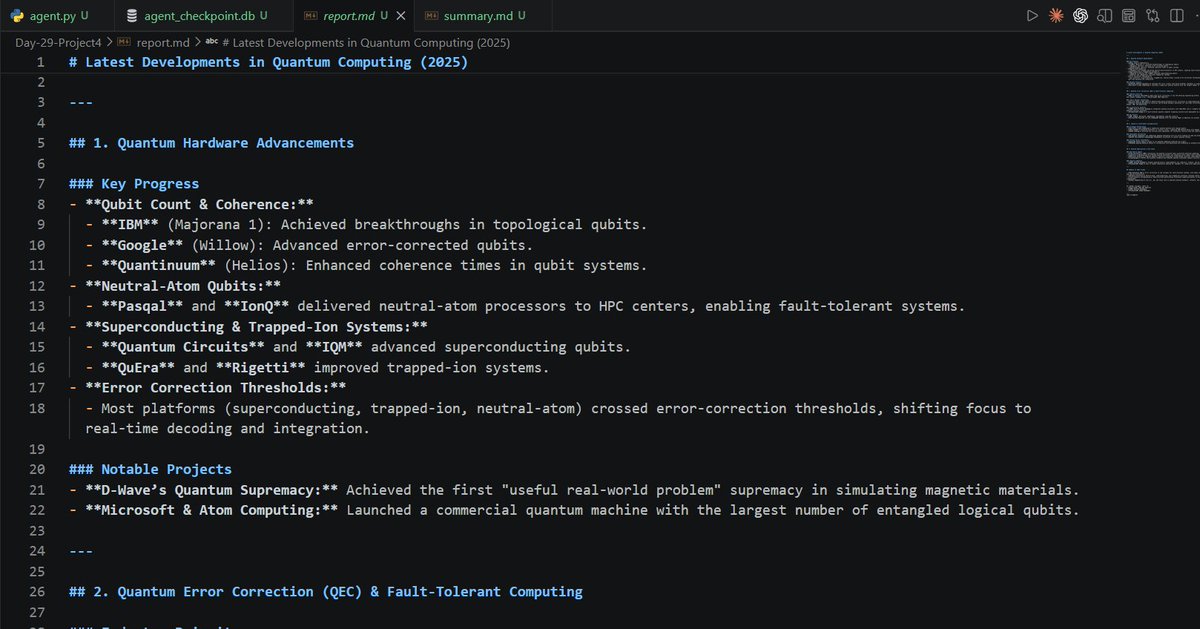Click the minimap code overview

tap(1160, 125)
